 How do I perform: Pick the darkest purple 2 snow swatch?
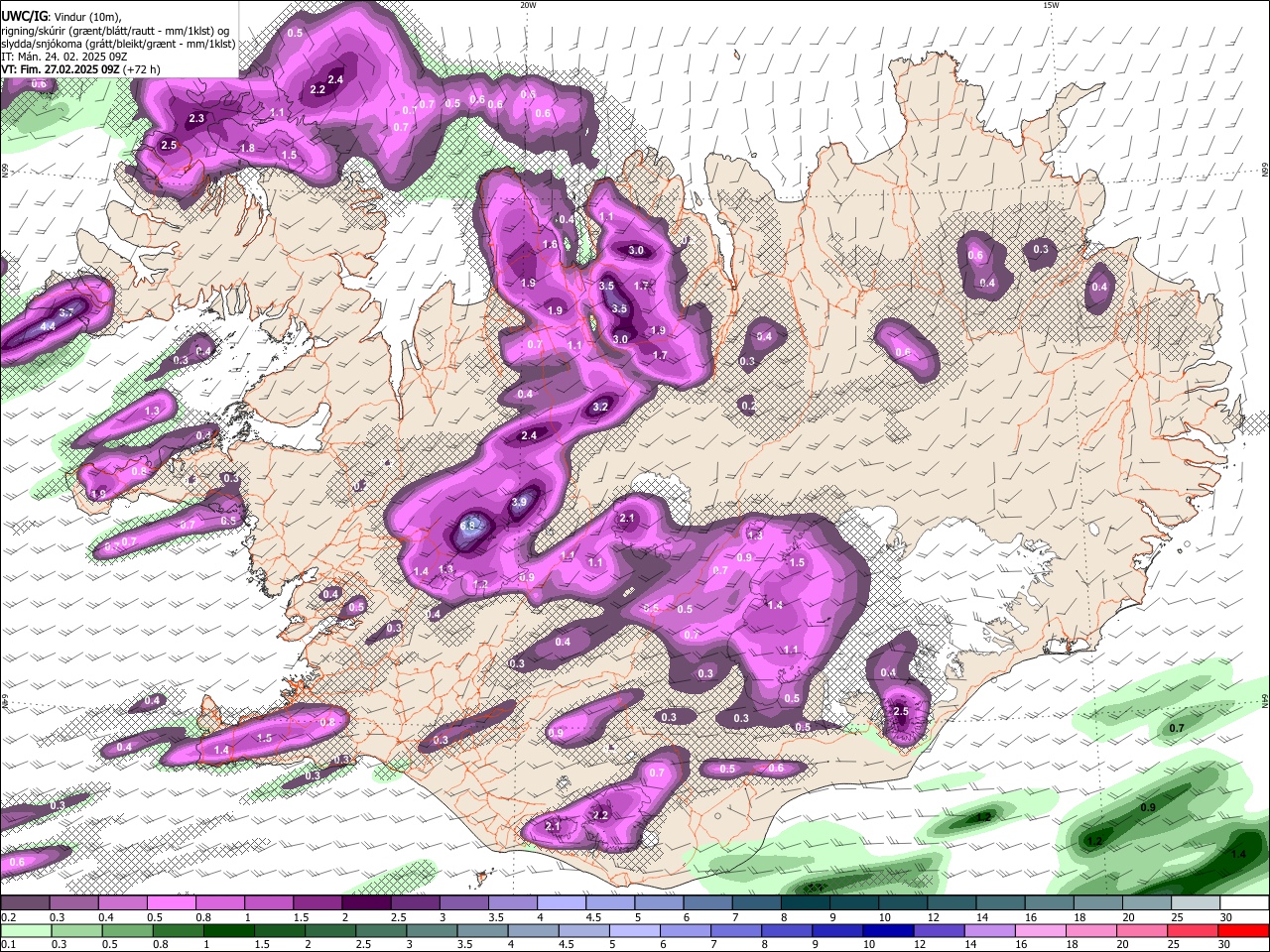[365, 903]
